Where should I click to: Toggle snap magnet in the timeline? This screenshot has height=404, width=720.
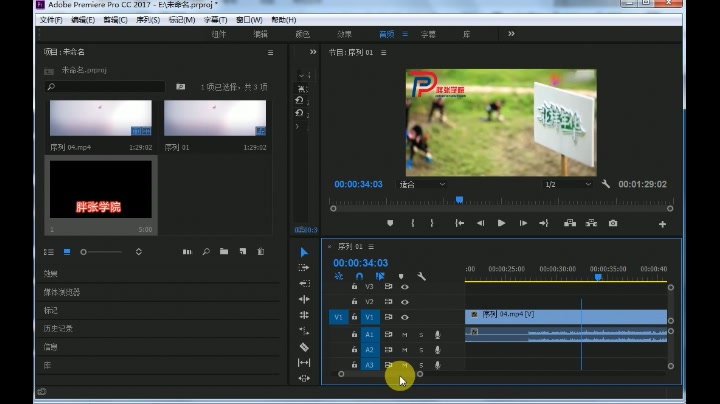(359, 276)
